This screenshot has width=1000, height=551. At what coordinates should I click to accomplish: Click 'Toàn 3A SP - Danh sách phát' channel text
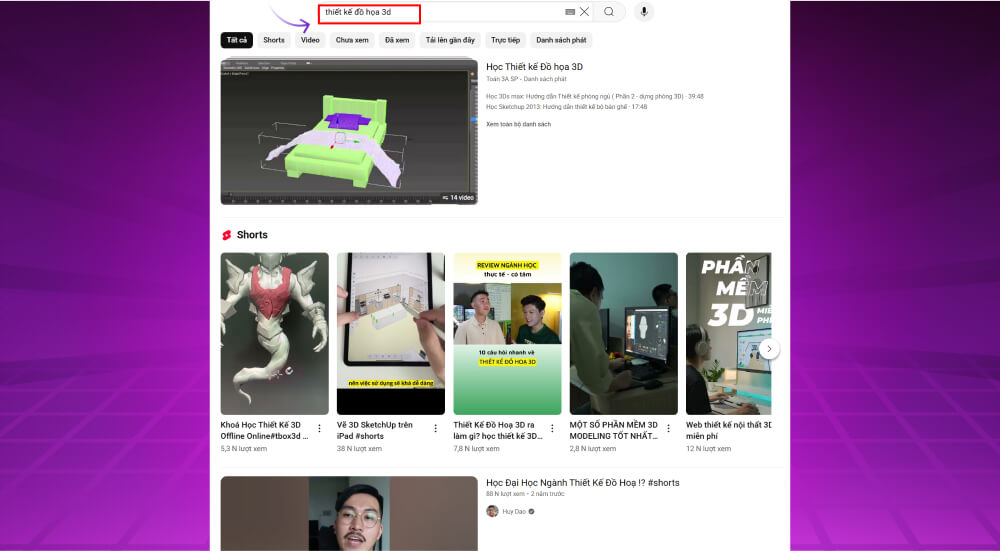526,79
